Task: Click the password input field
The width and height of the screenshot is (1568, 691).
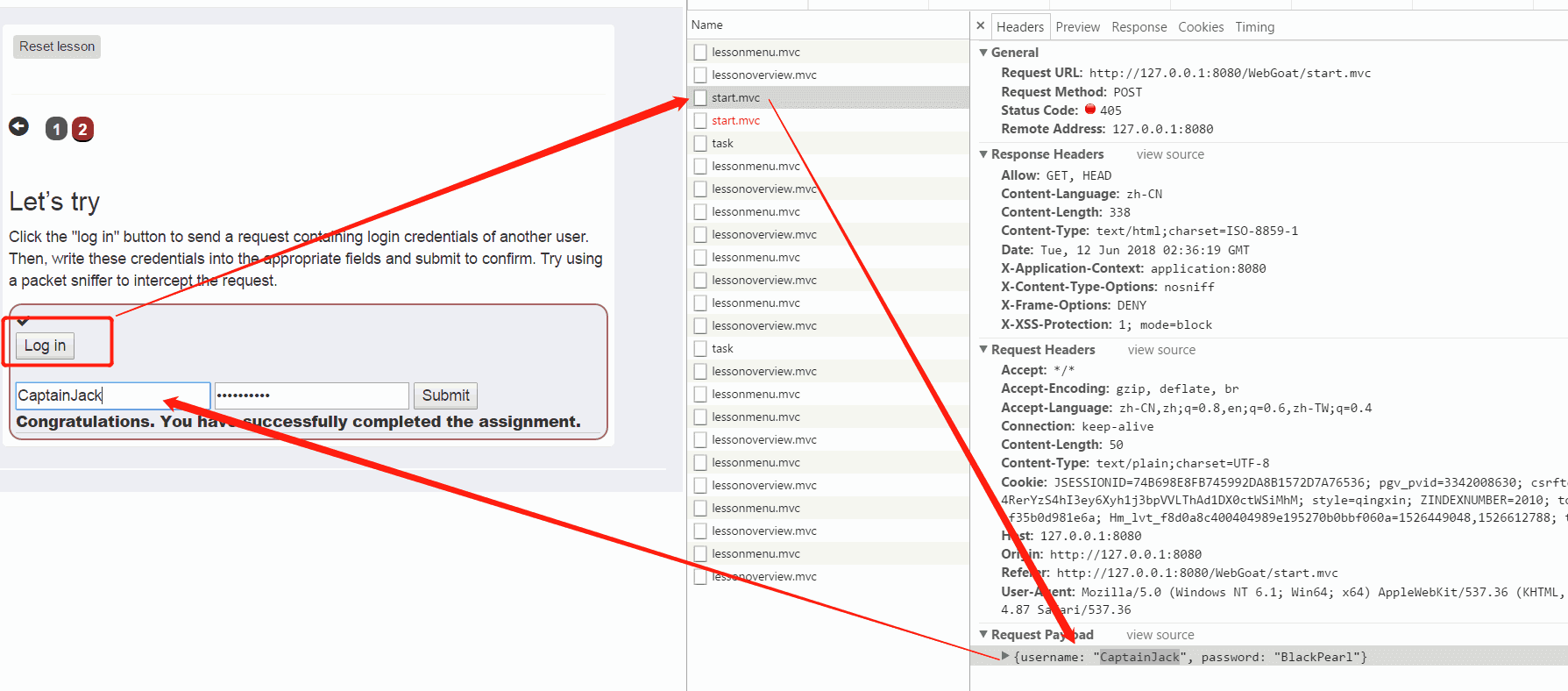Action: tap(311, 395)
